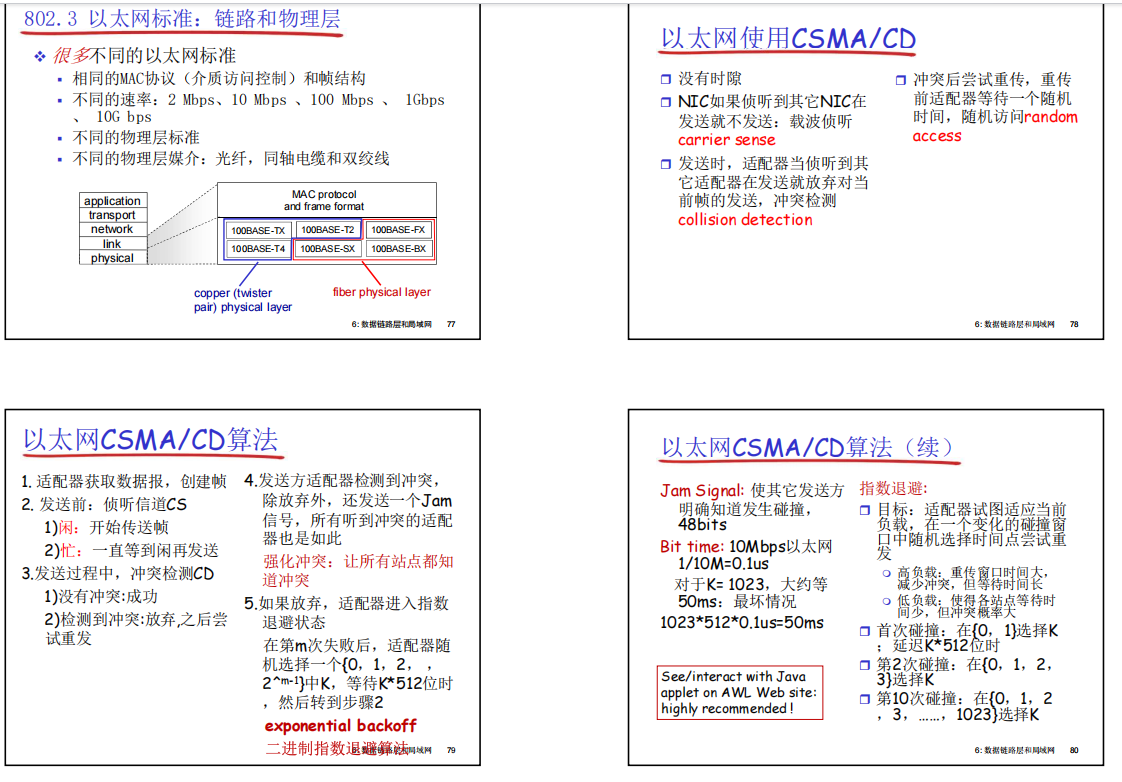Click the 'physical' layer box
The image size is (1122, 782).
[112, 258]
